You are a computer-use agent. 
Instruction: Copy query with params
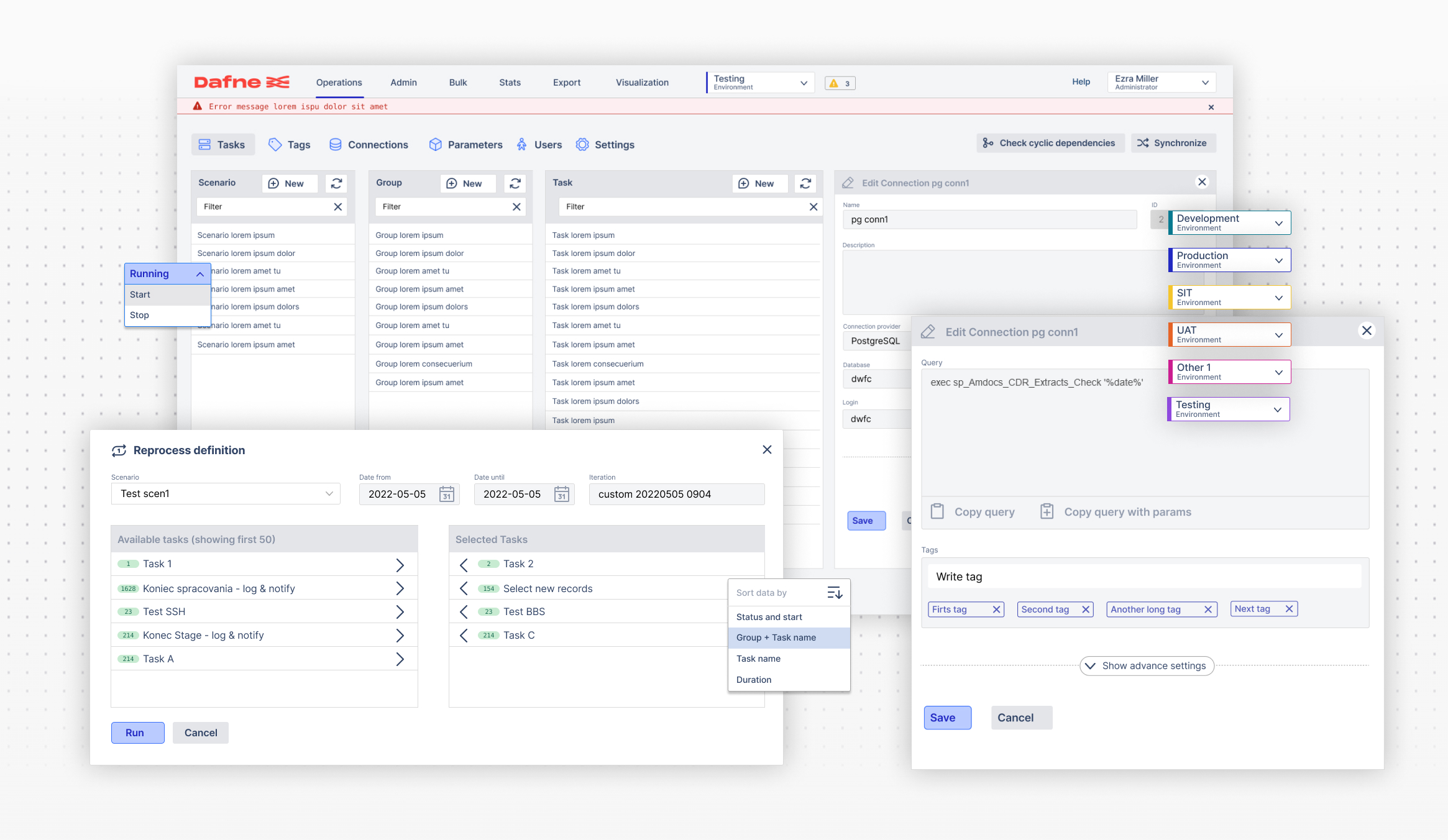click(x=1116, y=512)
